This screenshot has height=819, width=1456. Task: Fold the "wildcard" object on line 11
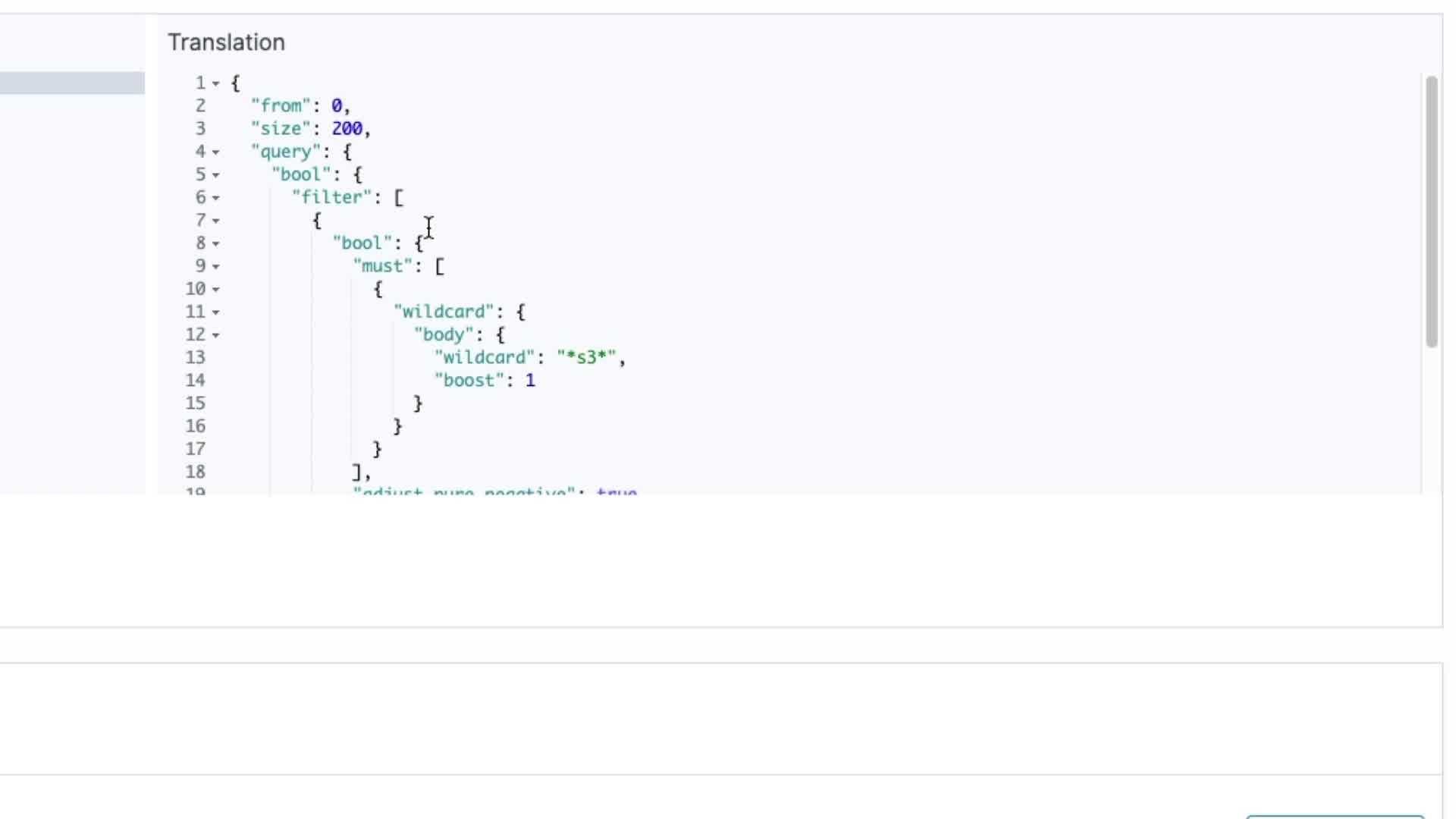216,312
